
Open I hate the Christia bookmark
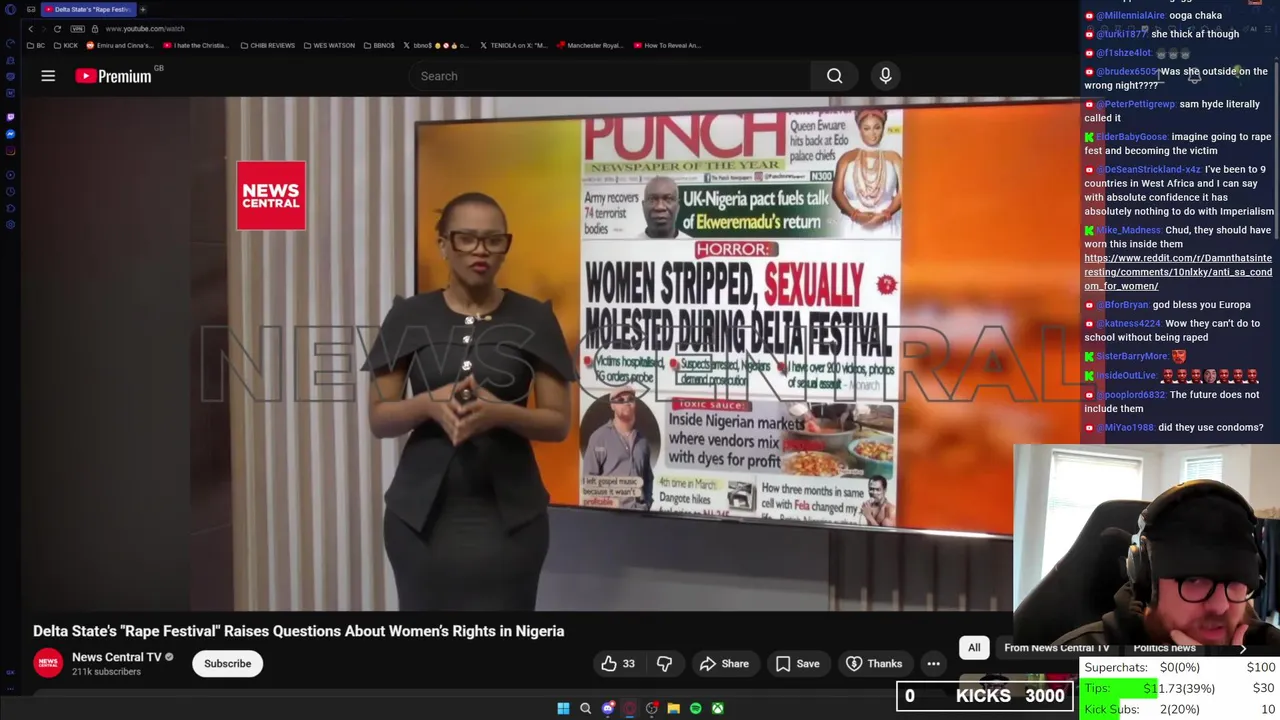[x=195, y=45]
